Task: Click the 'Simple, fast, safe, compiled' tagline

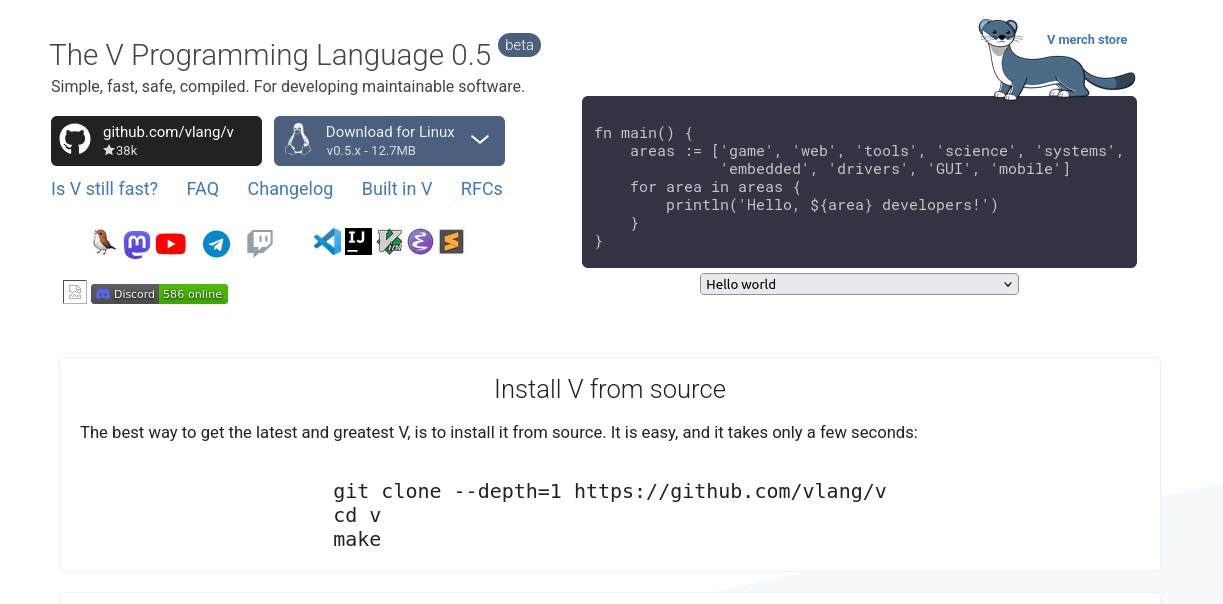Action: 288,87
